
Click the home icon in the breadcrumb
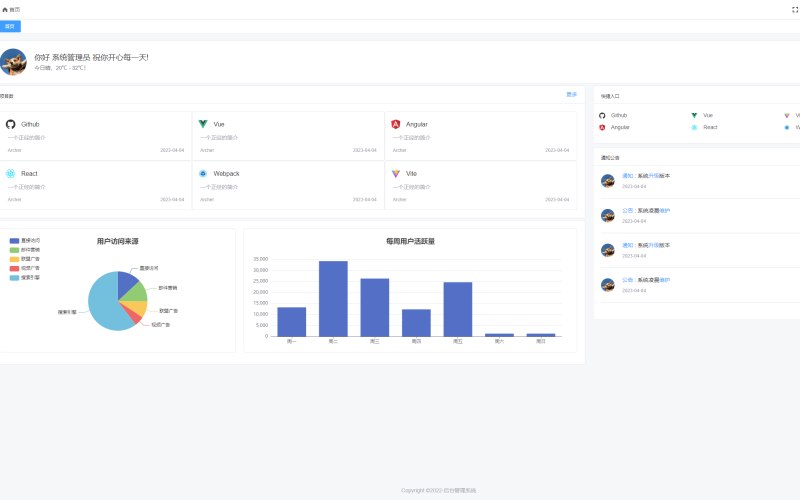(x=5, y=10)
